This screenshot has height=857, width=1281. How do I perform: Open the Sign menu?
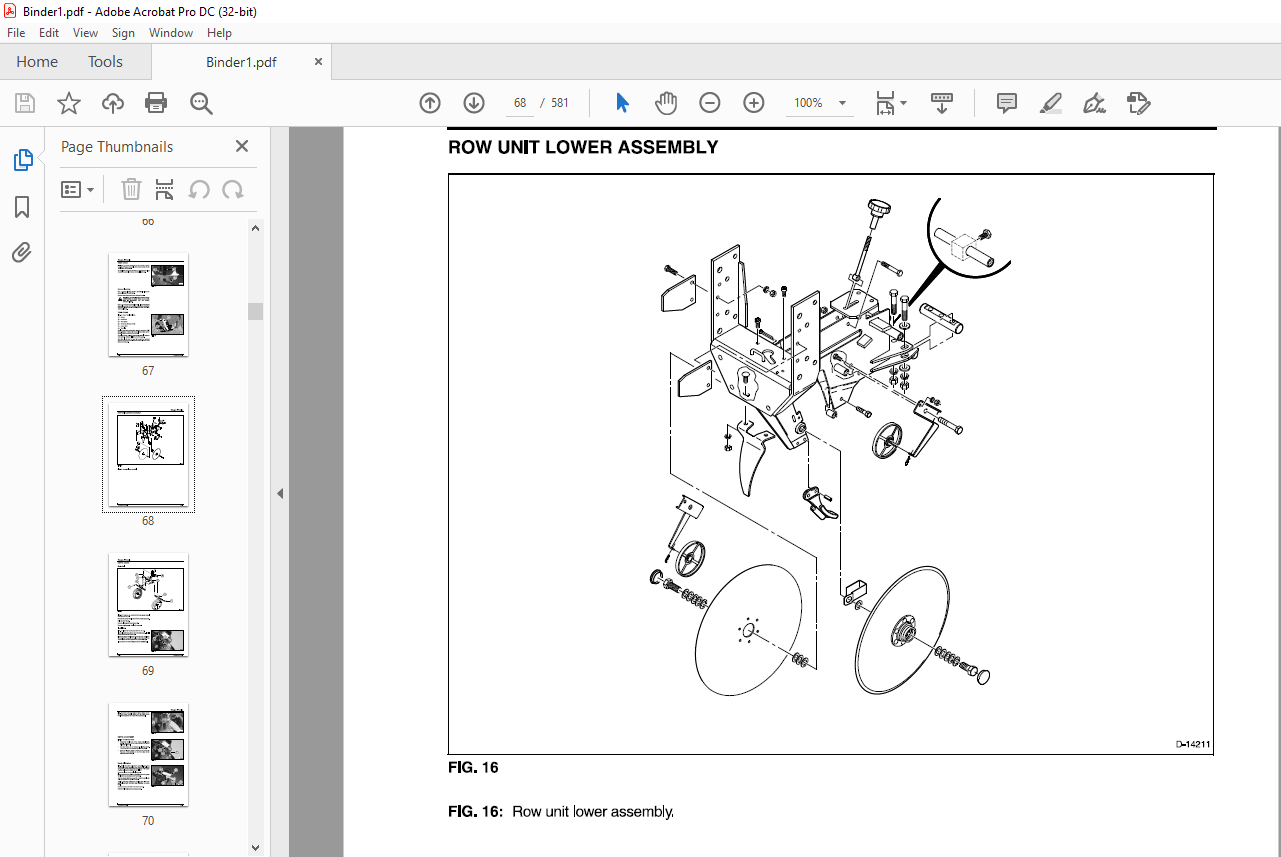click(123, 33)
